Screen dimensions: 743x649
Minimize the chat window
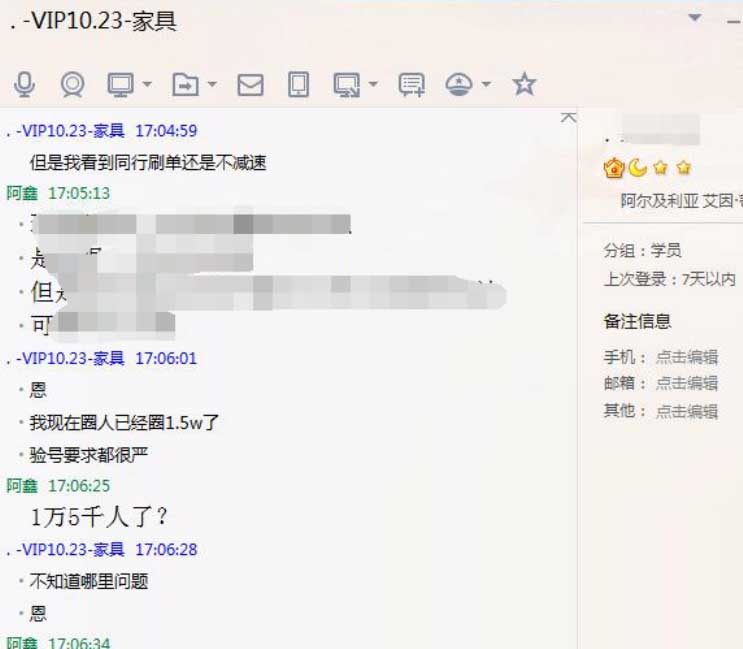tap(734, 21)
